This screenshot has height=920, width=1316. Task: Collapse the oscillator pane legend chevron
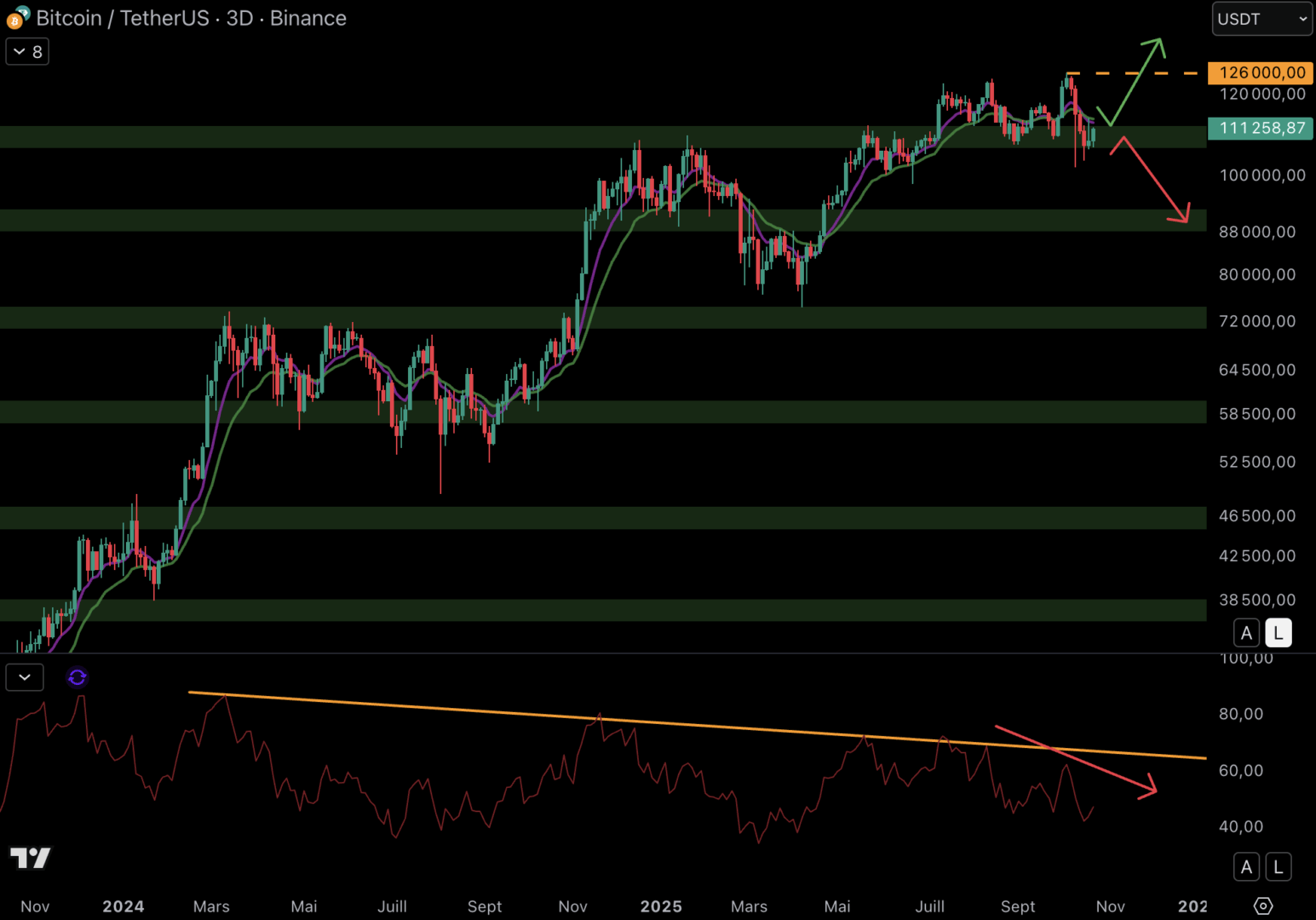click(x=25, y=677)
